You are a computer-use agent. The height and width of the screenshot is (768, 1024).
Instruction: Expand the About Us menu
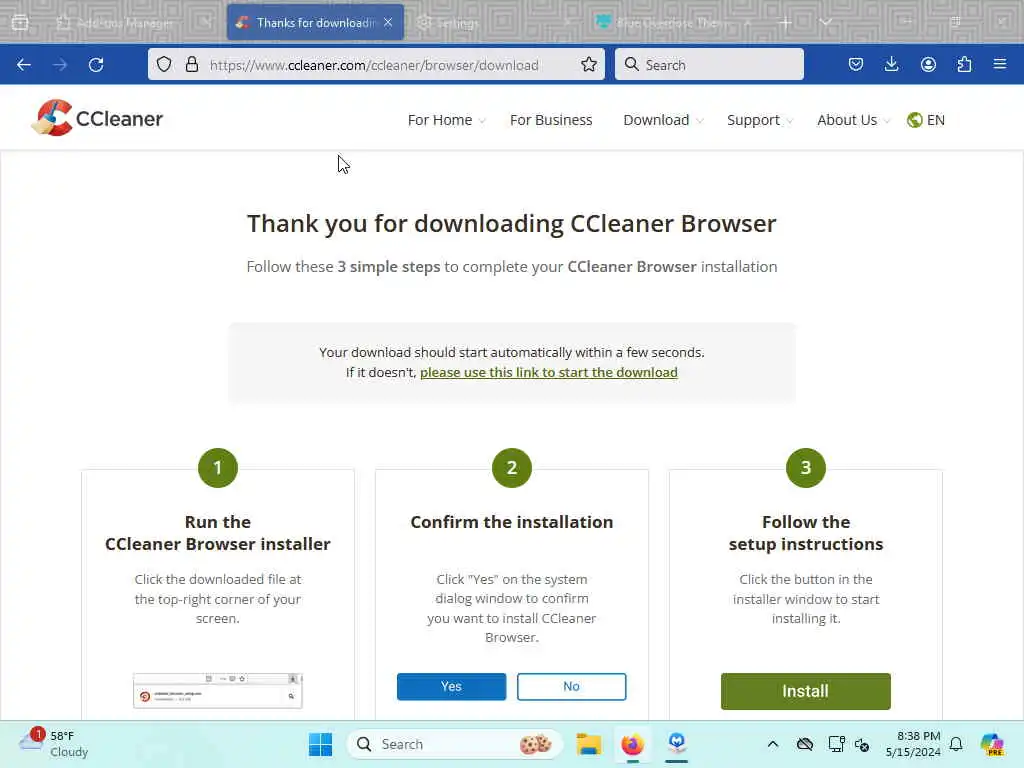tap(854, 120)
